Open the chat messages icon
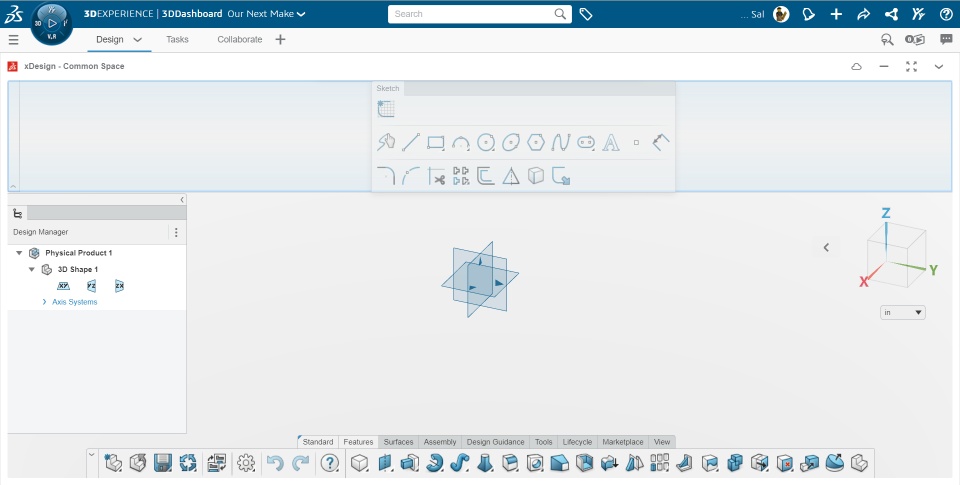 [x=946, y=39]
